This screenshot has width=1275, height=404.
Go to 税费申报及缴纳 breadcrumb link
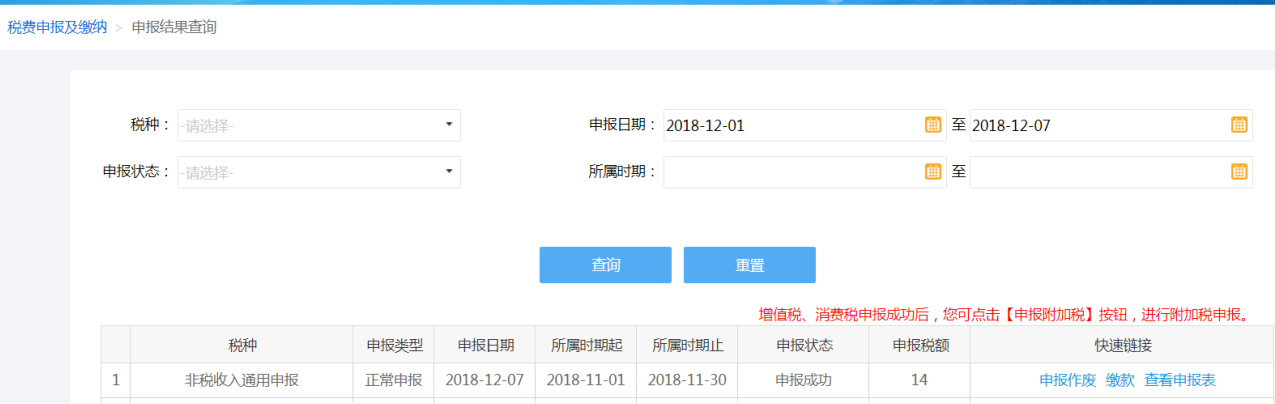[x=57, y=27]
